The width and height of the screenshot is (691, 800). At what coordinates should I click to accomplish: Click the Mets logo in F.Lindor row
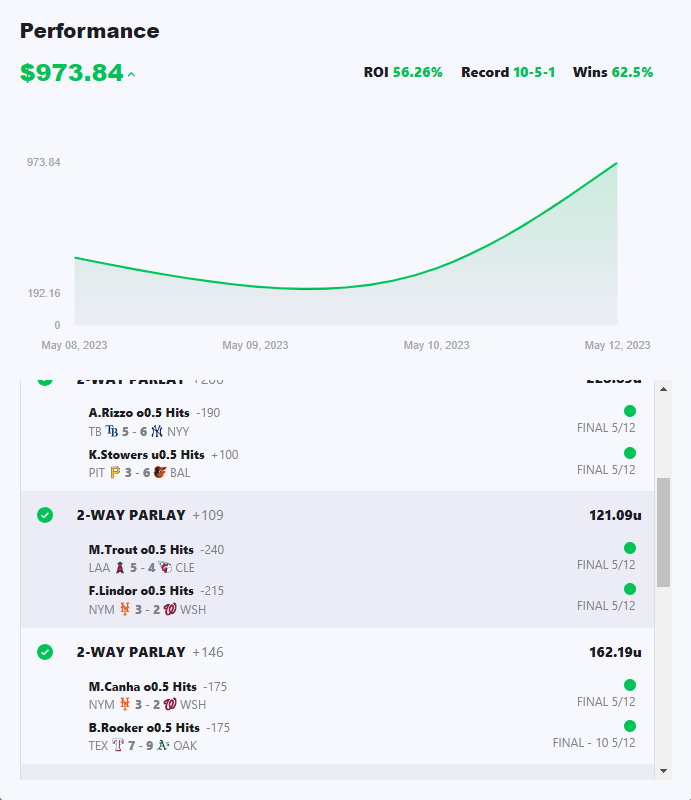tap(125, 609)
